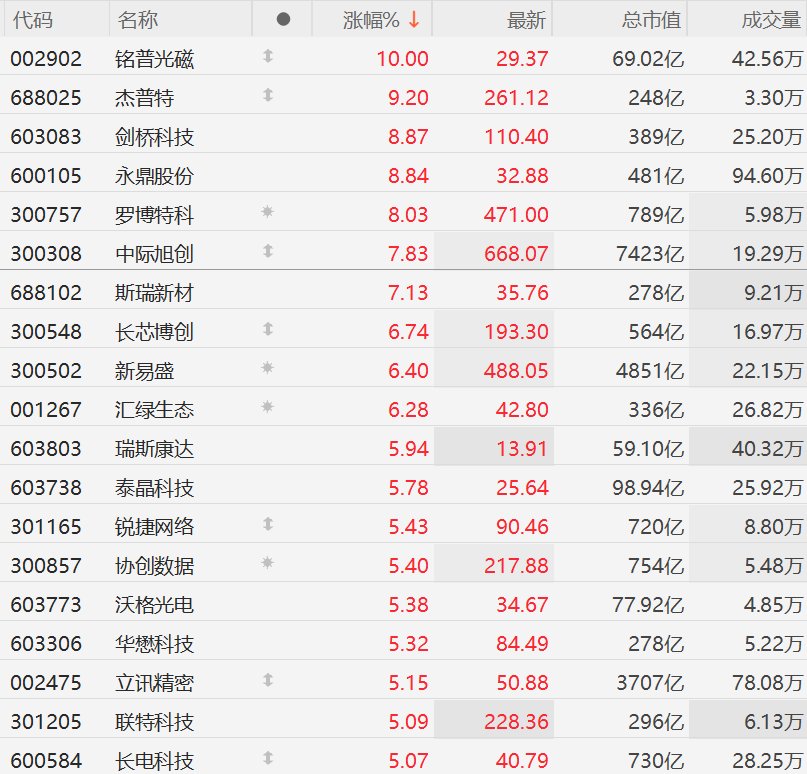Click the volume value 3.30万

click(774, 98)
